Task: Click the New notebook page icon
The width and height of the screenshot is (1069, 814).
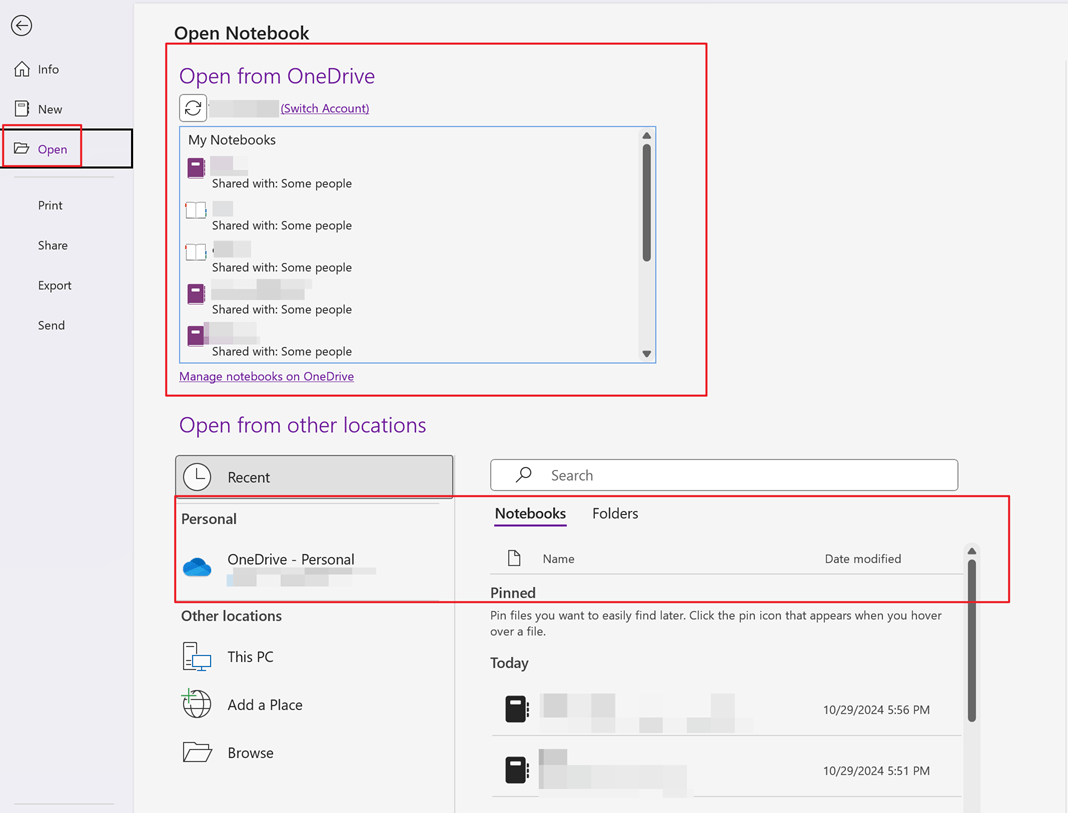Action: click(22, 108)
